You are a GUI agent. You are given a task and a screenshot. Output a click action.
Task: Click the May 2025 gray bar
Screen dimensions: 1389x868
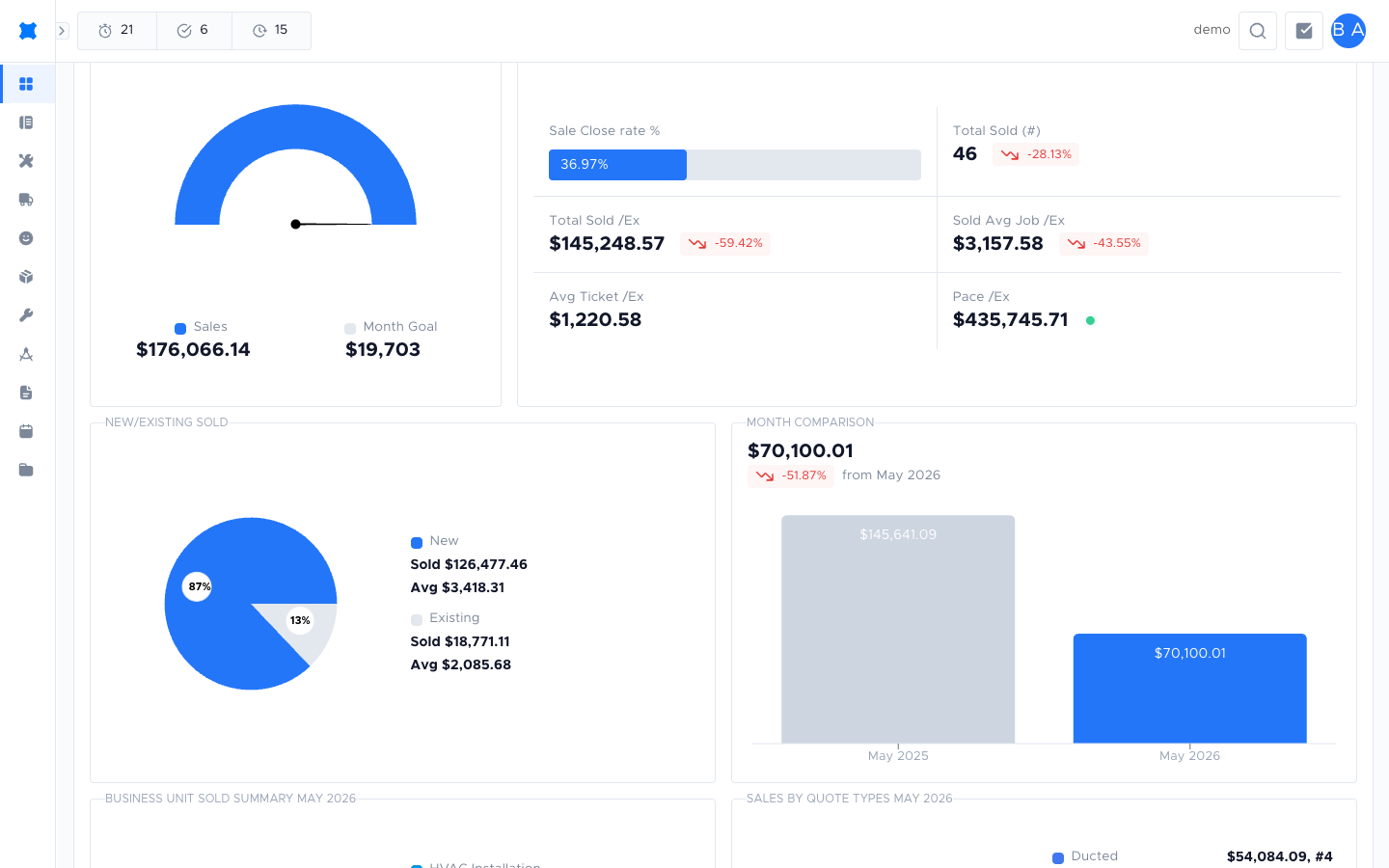point(898,629)
